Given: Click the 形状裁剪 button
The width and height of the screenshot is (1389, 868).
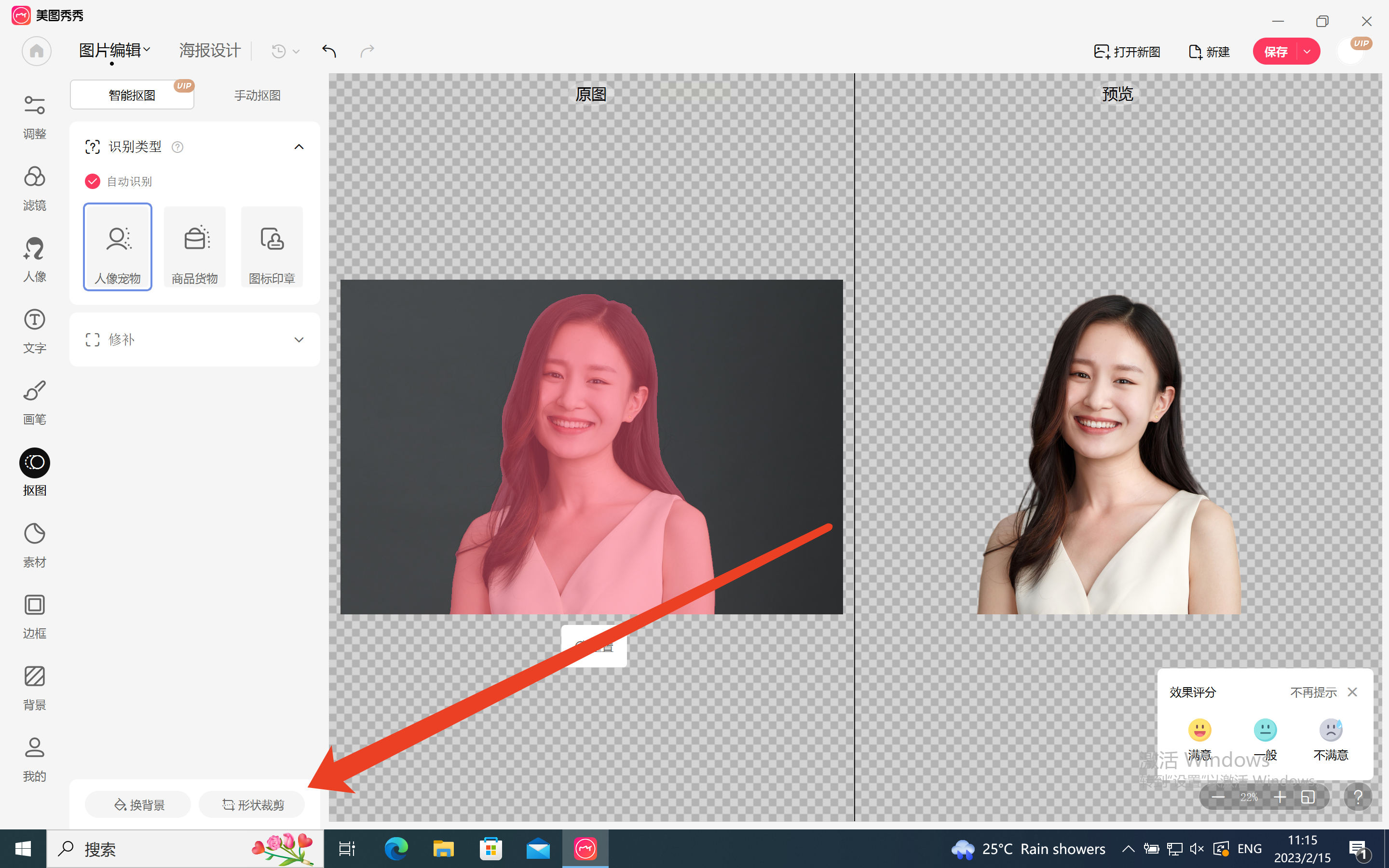Looking at the screenshot, I should click(253, 805).
